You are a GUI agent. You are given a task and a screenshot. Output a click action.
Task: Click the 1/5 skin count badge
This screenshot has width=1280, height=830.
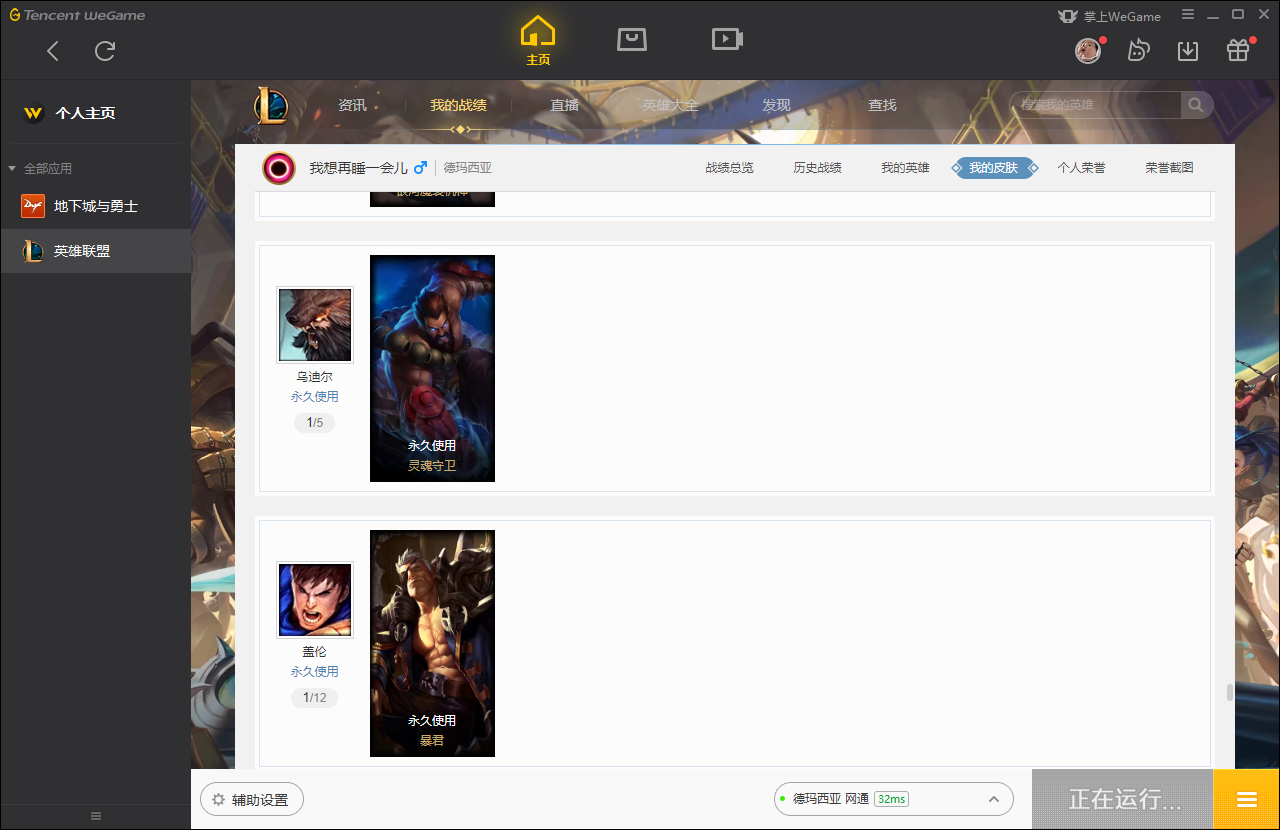(x=315, y=423)
